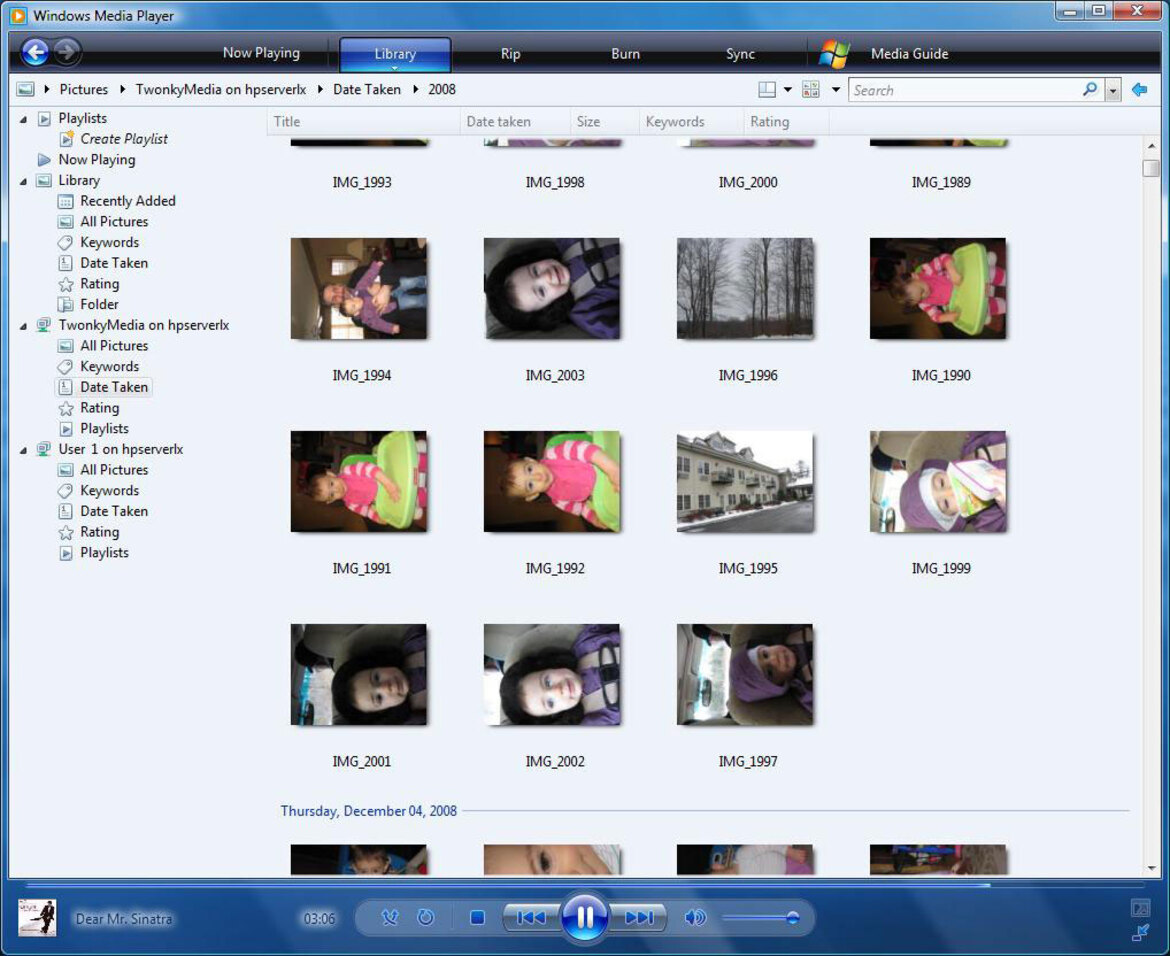Pause the current song

tap(584, 916)
